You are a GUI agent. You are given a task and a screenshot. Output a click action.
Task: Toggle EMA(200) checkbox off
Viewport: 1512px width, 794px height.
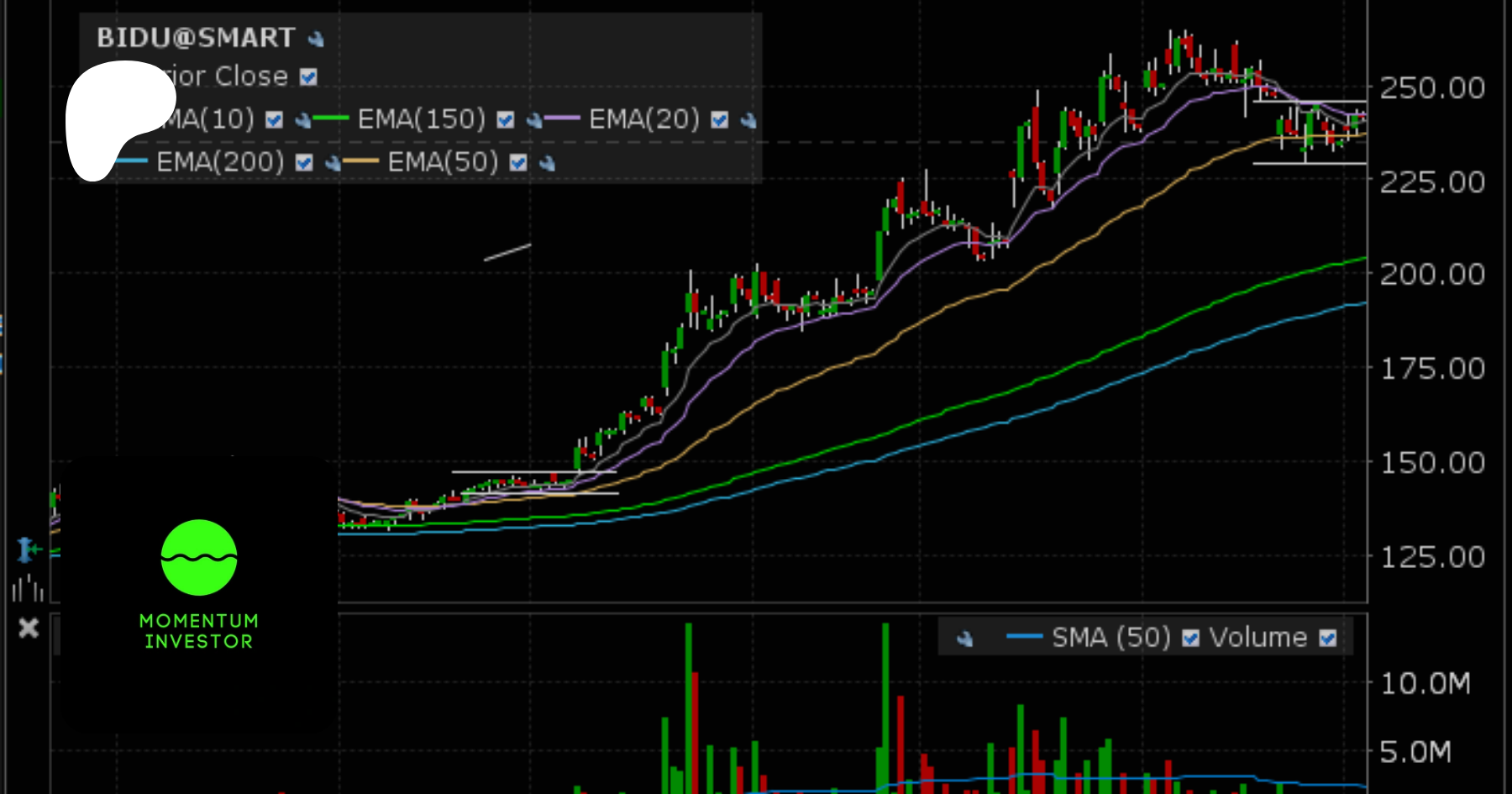[304, 163]
